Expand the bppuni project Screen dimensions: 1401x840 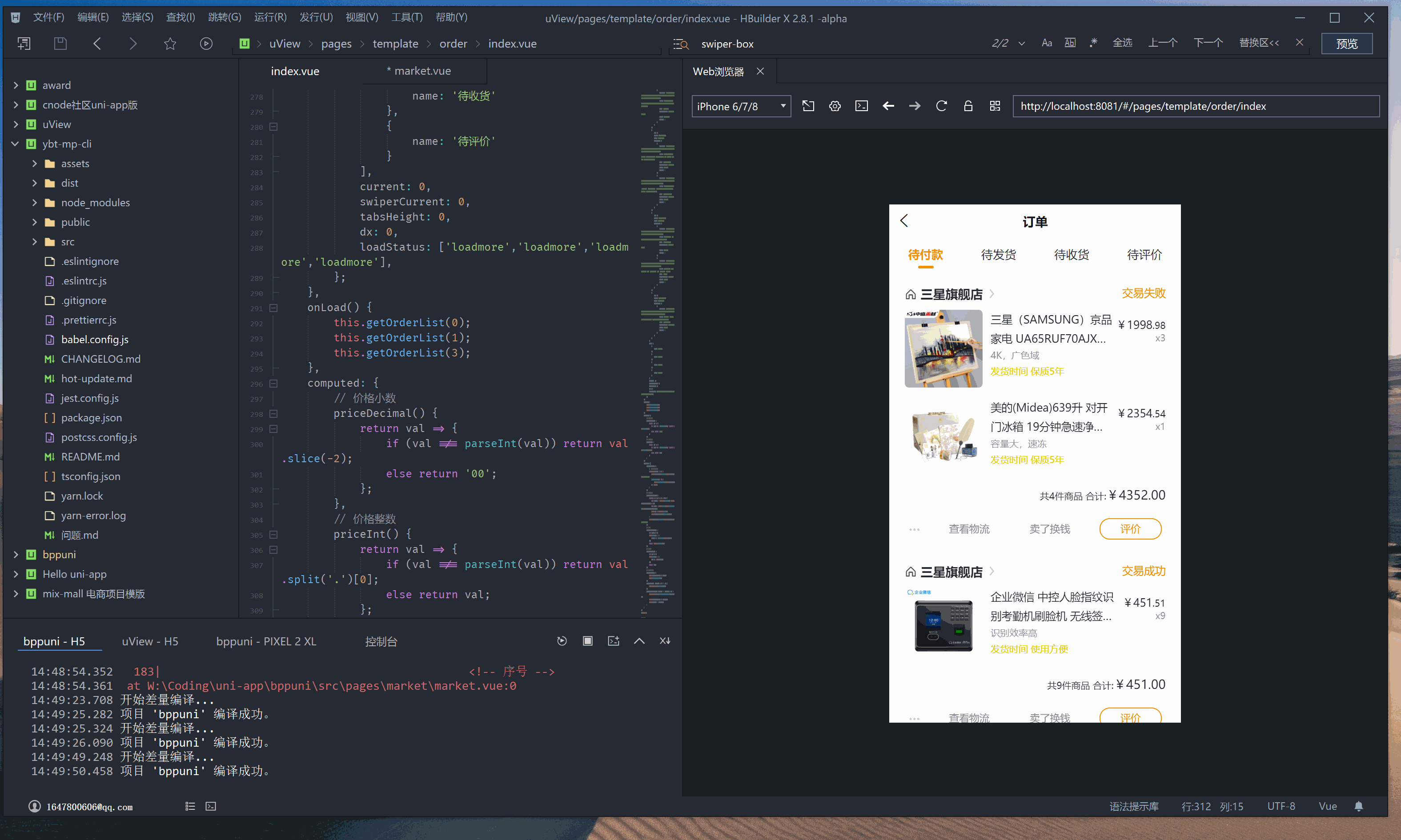(x=16, y=554)
